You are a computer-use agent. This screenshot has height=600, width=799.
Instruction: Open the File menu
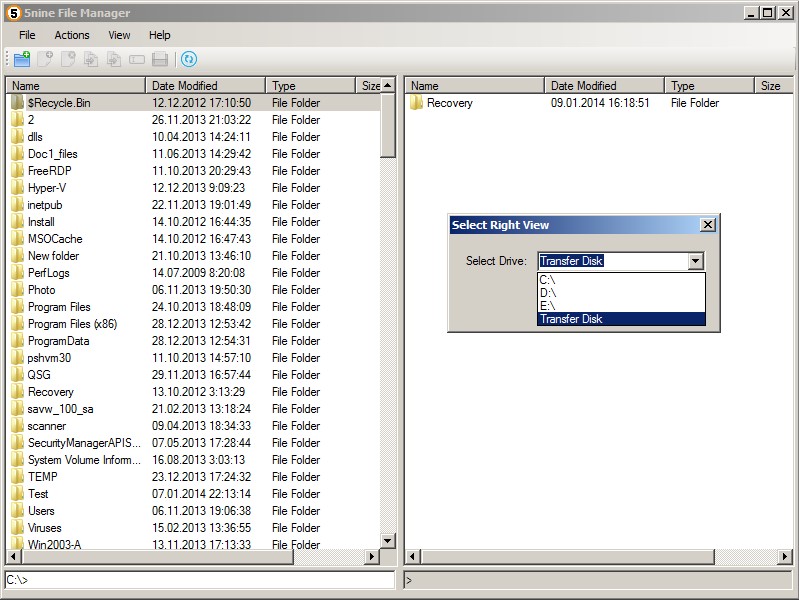coord(27,35)
